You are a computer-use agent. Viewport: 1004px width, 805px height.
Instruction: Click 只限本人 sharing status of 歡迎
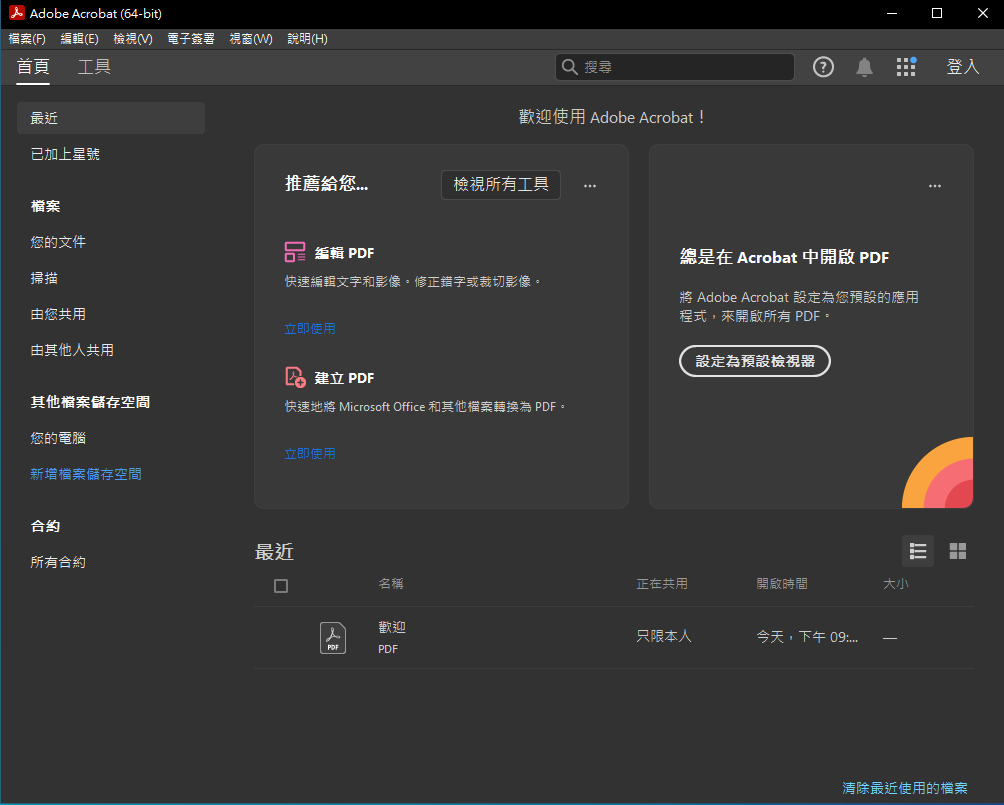[664, 636]
